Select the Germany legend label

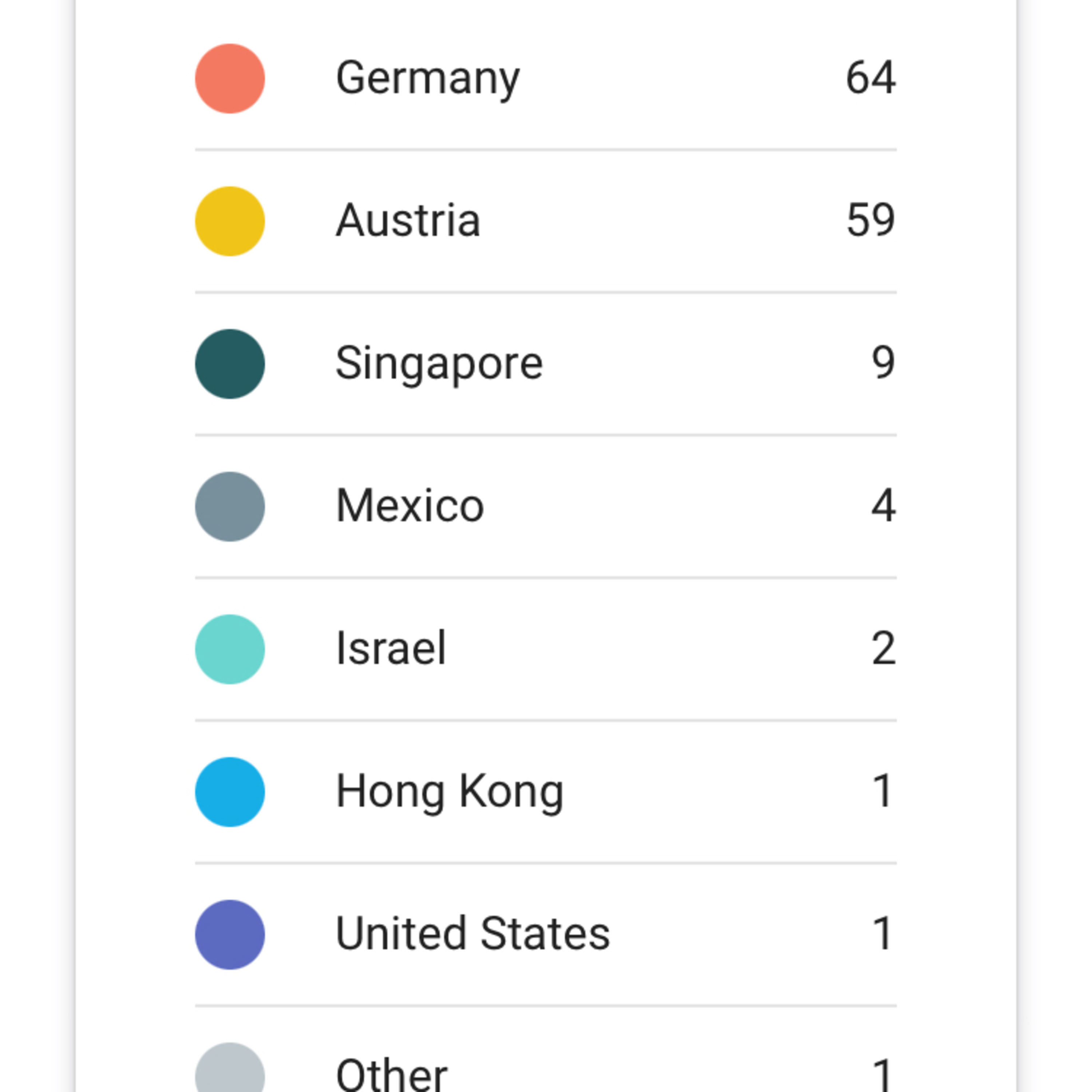(x=428, y=79)
